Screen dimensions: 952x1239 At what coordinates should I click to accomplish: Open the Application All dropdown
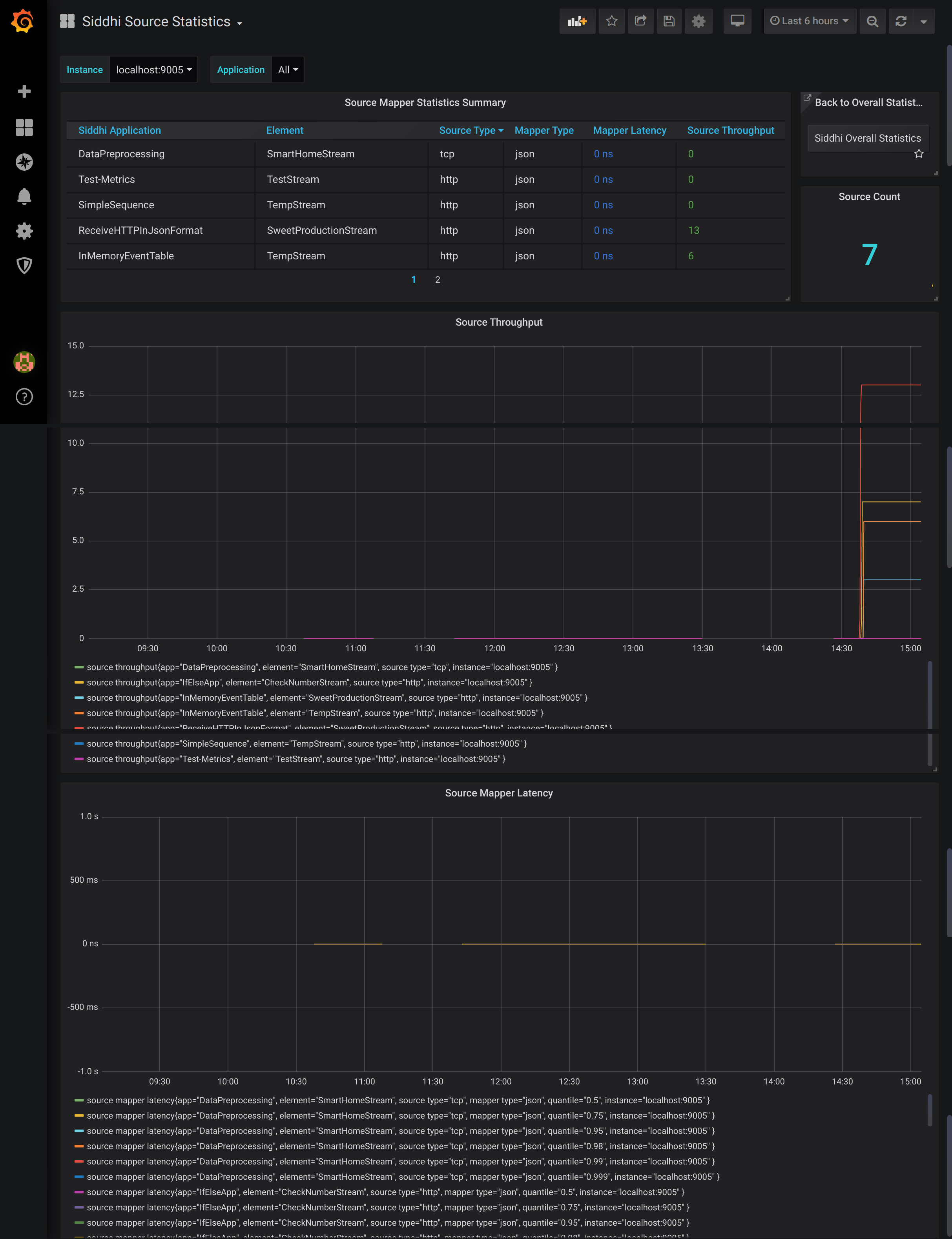click(x=288, y=70)
